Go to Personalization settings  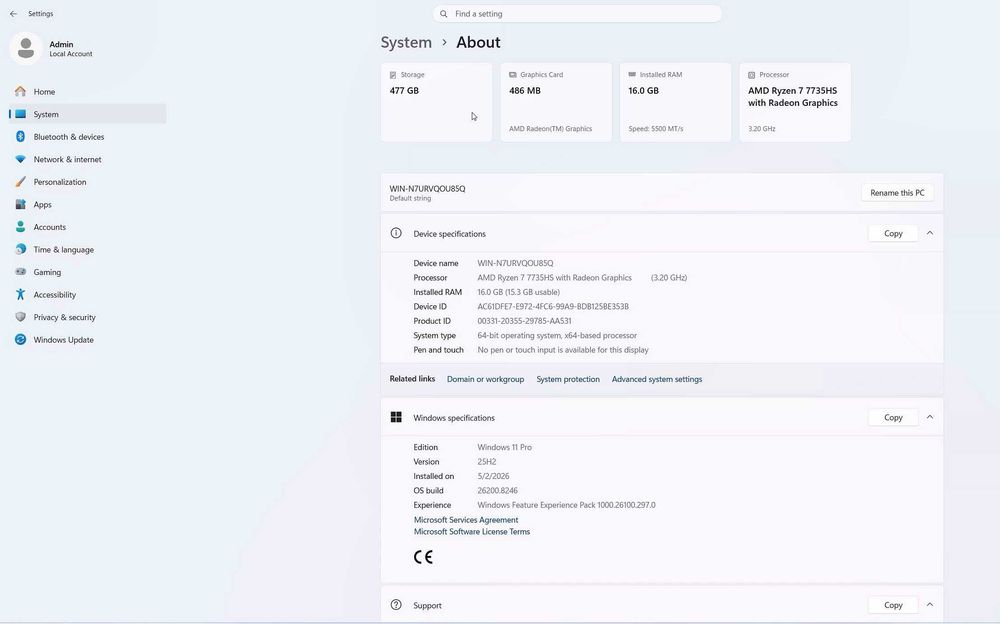pos(87,182)
